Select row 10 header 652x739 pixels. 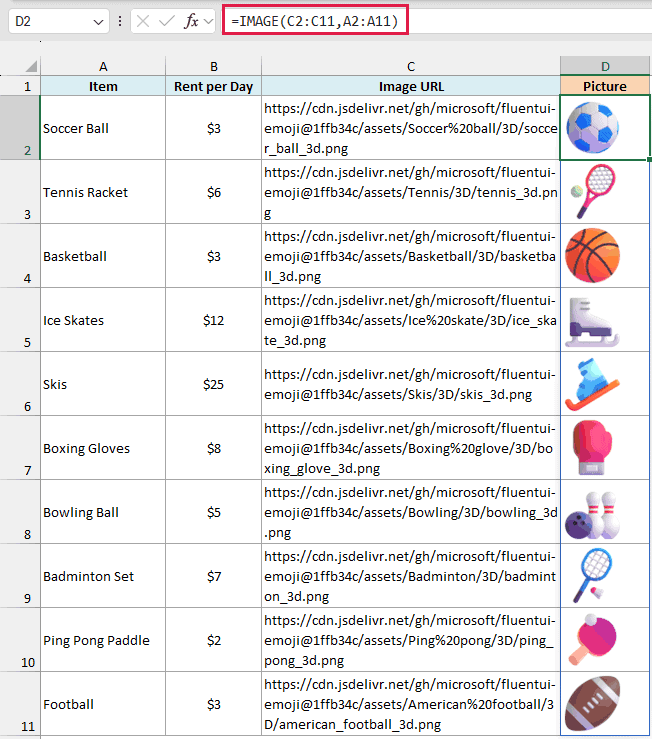coord(20,640)
